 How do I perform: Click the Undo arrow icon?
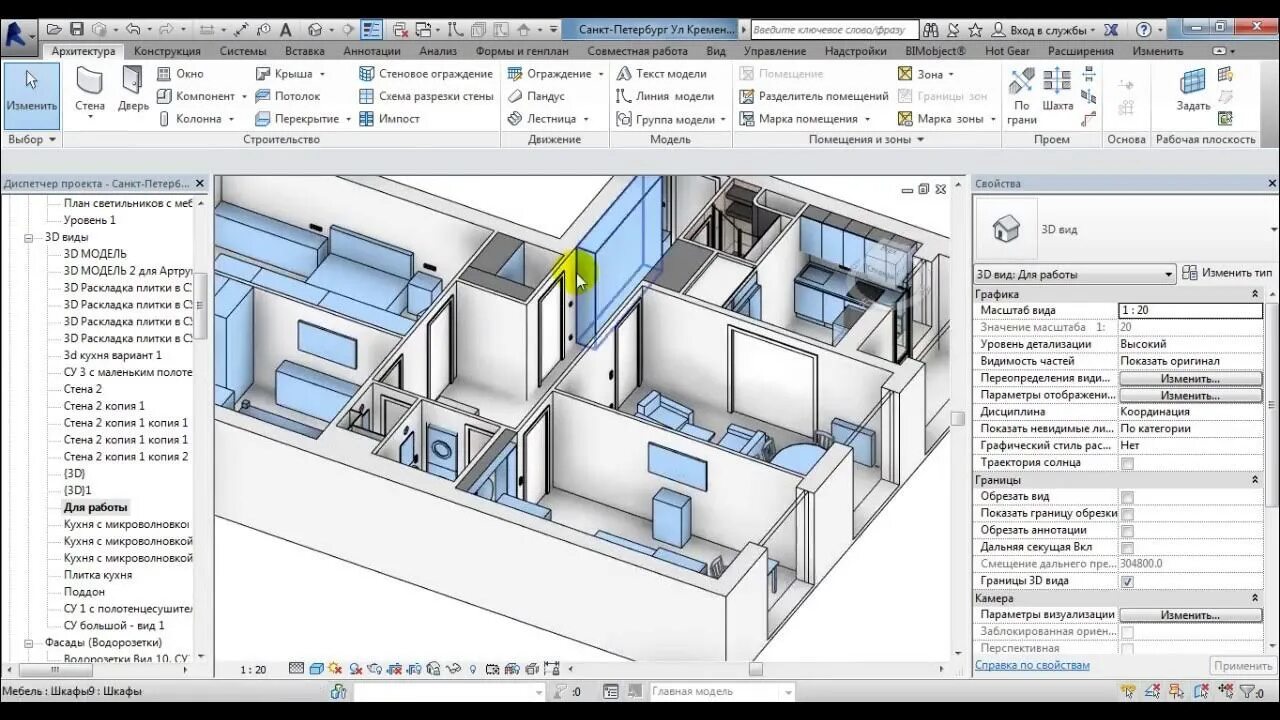(x=132, y=30)
